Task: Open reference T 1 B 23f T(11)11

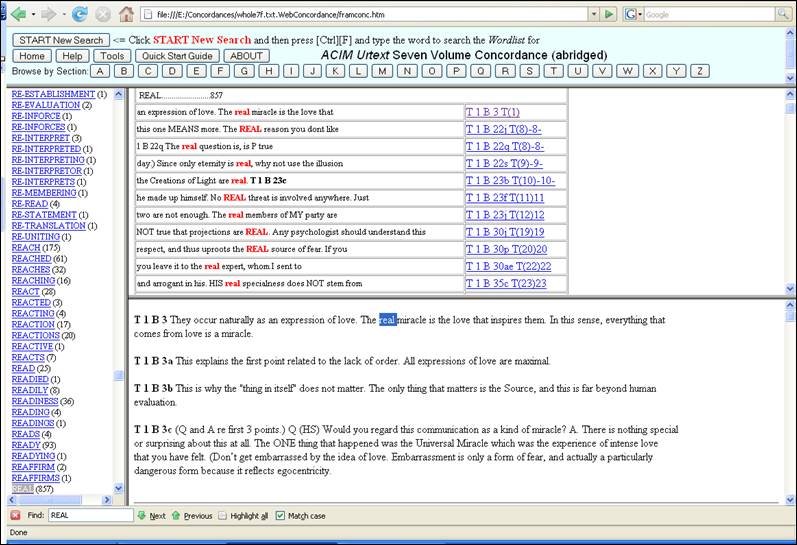Action: [x=505, y=198]
